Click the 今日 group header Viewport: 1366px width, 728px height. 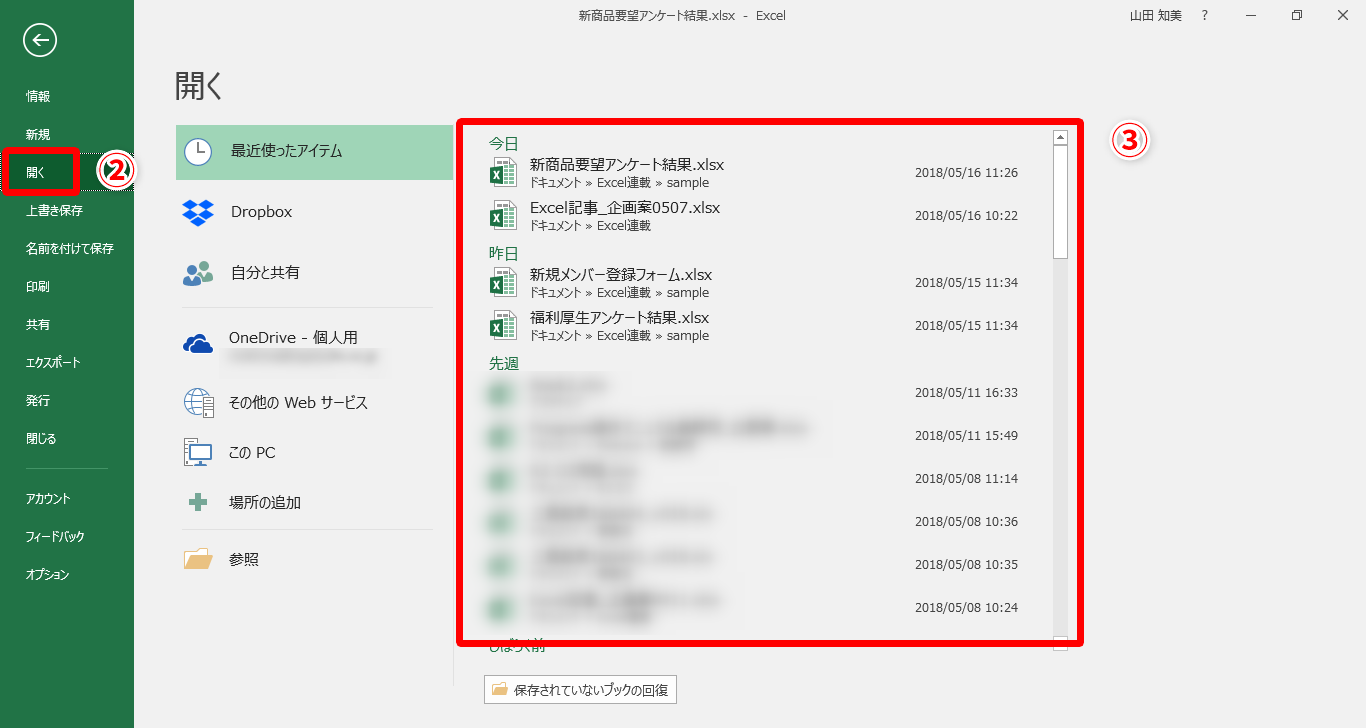click(503, 143)
